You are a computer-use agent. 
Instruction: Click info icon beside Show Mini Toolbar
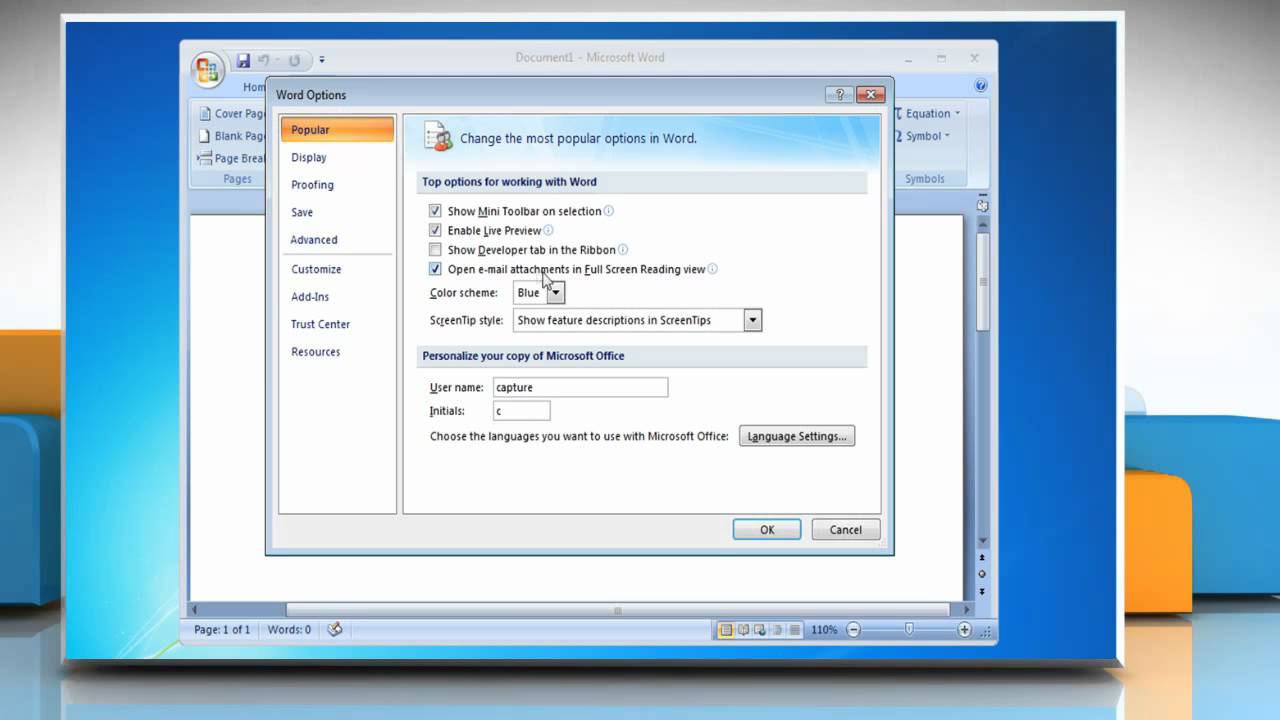coord(609,211)
